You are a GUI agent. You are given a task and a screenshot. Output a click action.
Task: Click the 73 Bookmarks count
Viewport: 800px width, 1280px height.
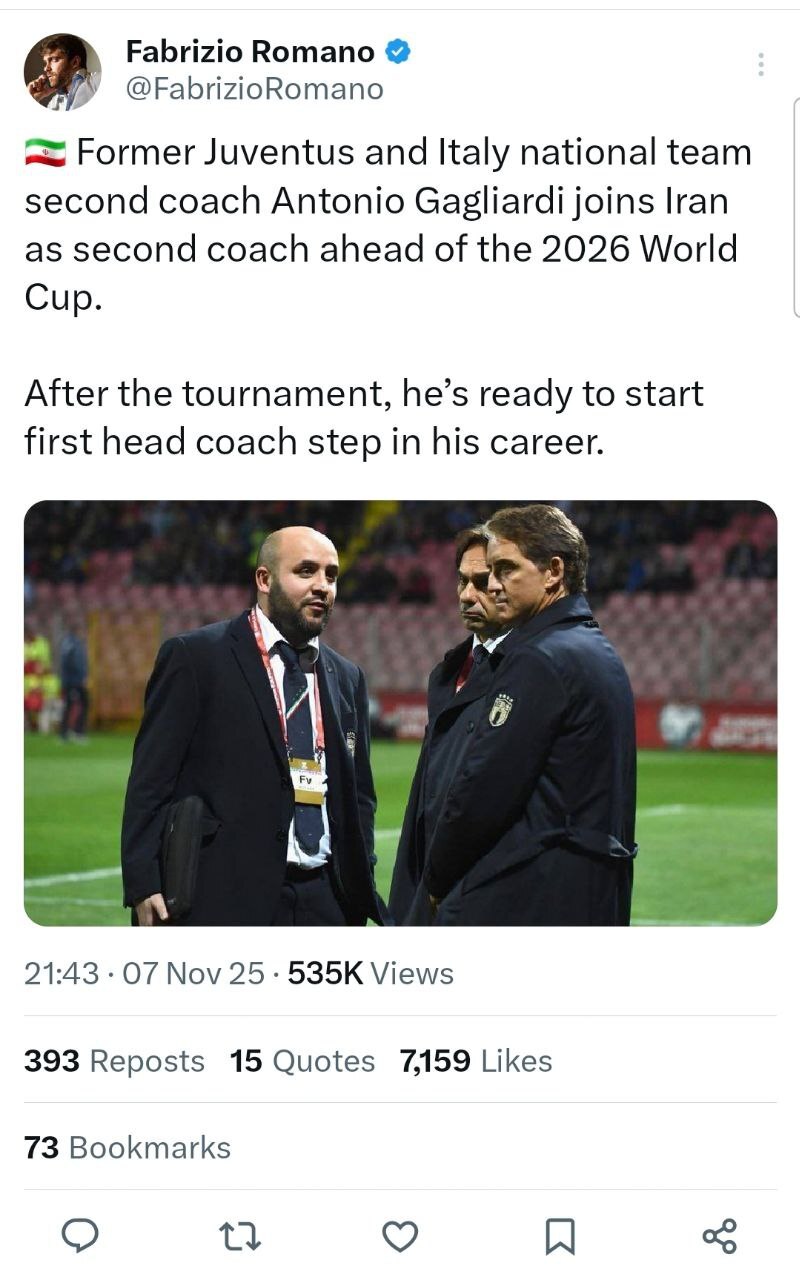(x=127, y=1148)
